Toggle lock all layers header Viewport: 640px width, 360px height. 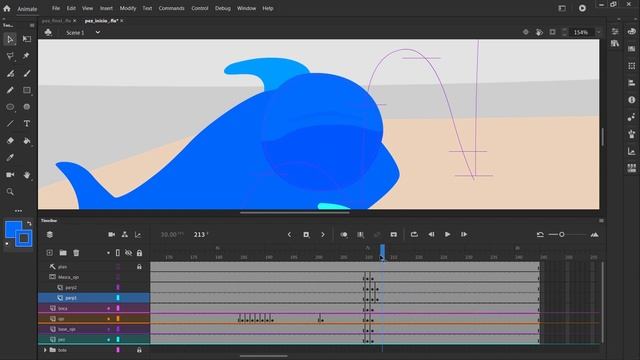pos(139,253)
